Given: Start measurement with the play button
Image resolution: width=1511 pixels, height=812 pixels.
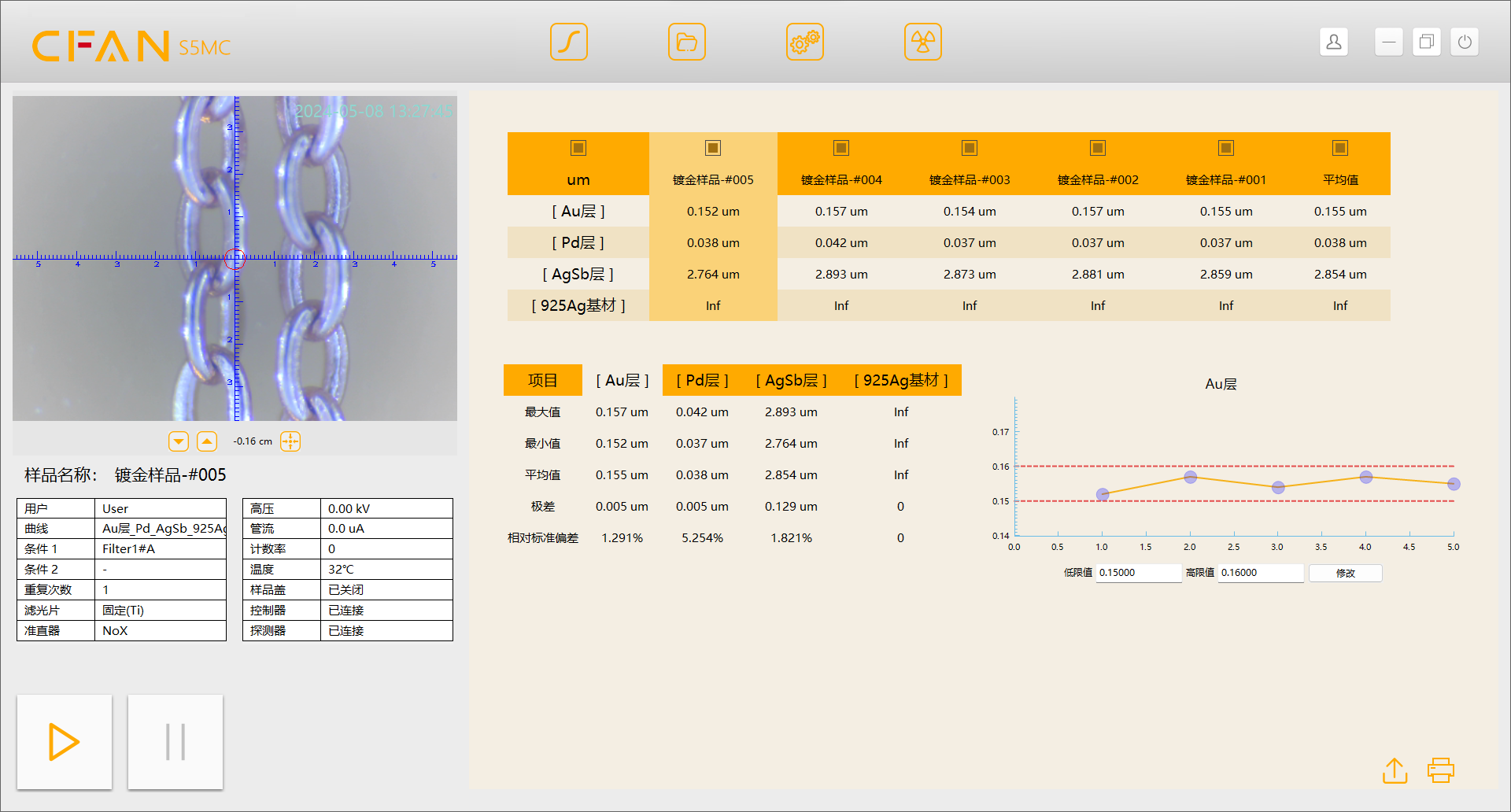Looking at the screenshot, I should pyautogui.click(x=65, y=742).
